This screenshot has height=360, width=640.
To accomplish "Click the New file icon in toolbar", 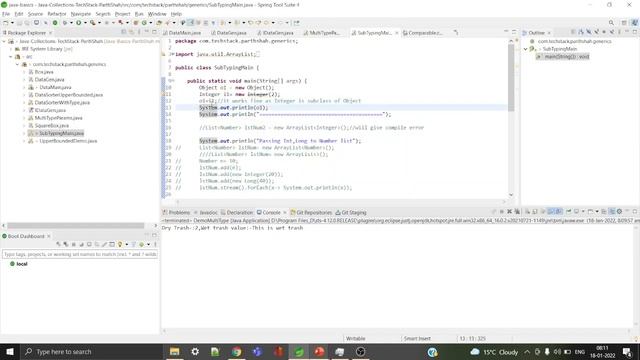I will pyautogui.click(x=6, y=23).
